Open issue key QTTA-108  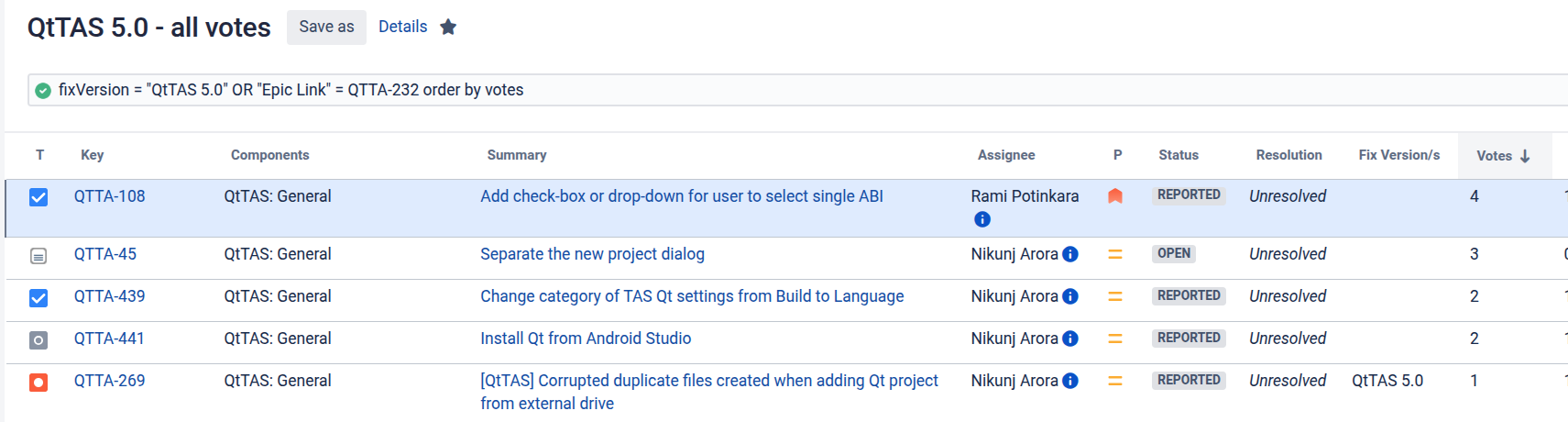[x=109, y=196]
